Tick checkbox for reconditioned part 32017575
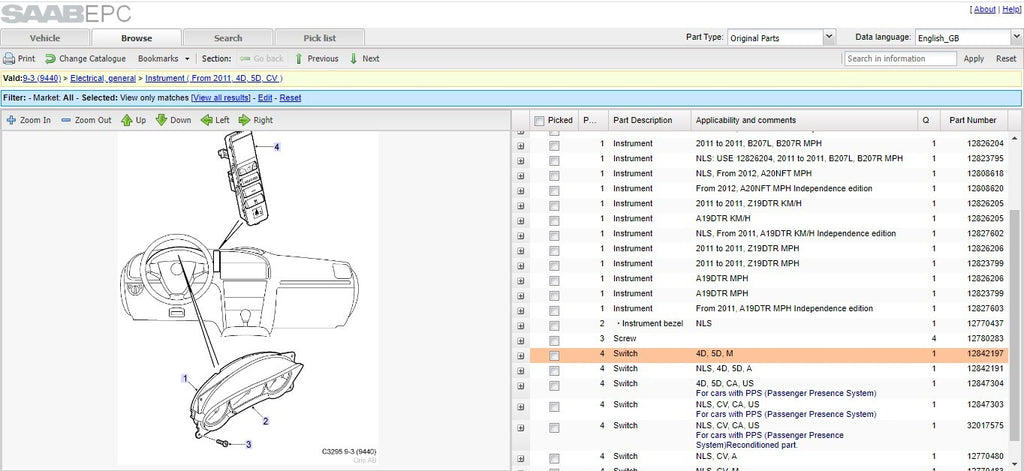The height and width of the screenshot is (471, 1024). (x=554, y=428)
